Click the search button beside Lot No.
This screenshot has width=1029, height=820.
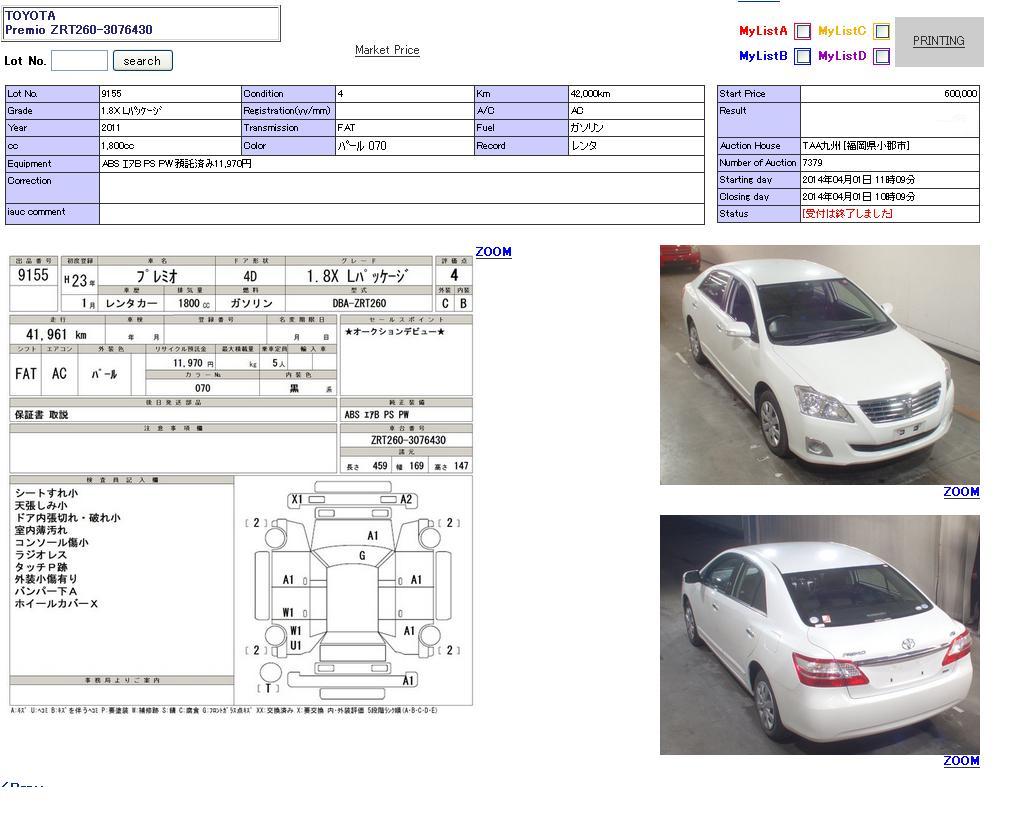tap(142, 61)
